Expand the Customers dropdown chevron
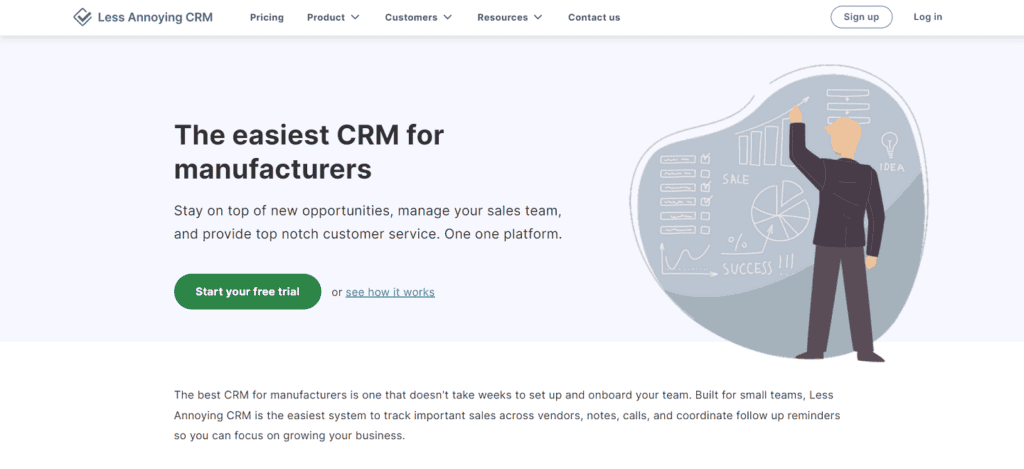Viewport: 1024px width, 469px height. tap(447, 18)
